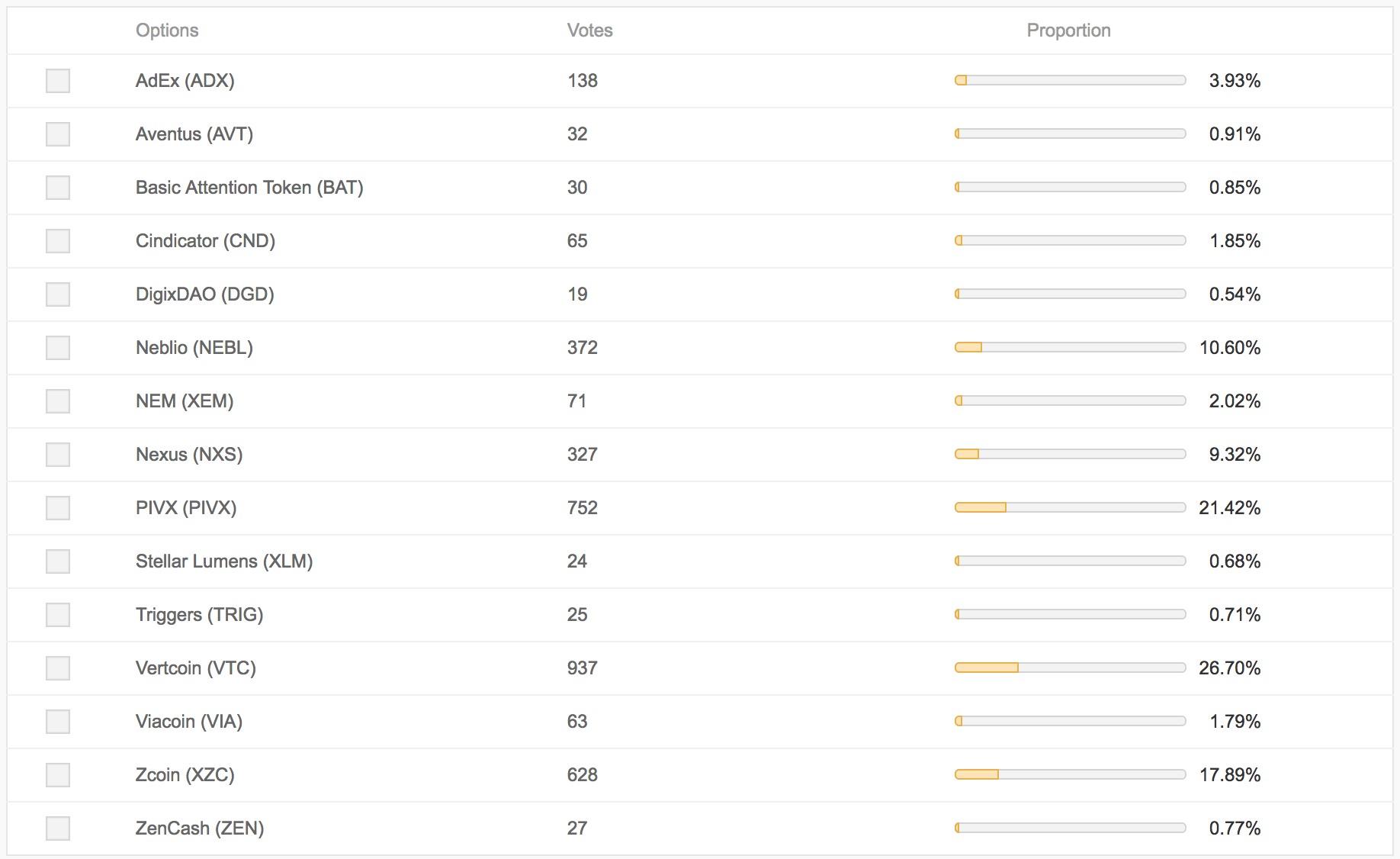Click the Vertcoin 26.70% proportion bar

[x=1070, y=668]
